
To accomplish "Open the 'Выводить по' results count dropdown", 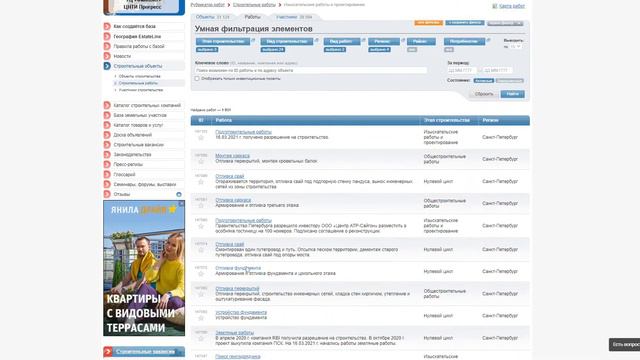I will tap(516, 47).
